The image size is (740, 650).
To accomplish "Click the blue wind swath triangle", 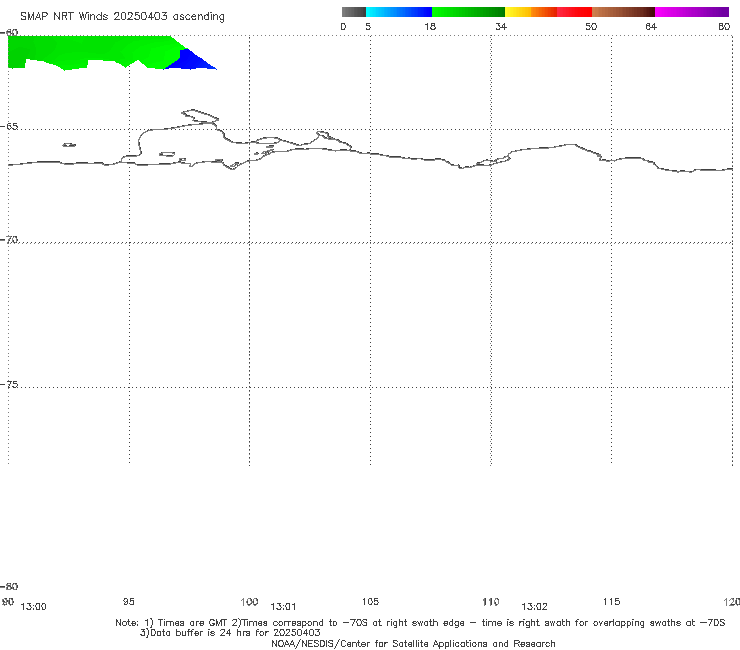I will pos(191,60).
